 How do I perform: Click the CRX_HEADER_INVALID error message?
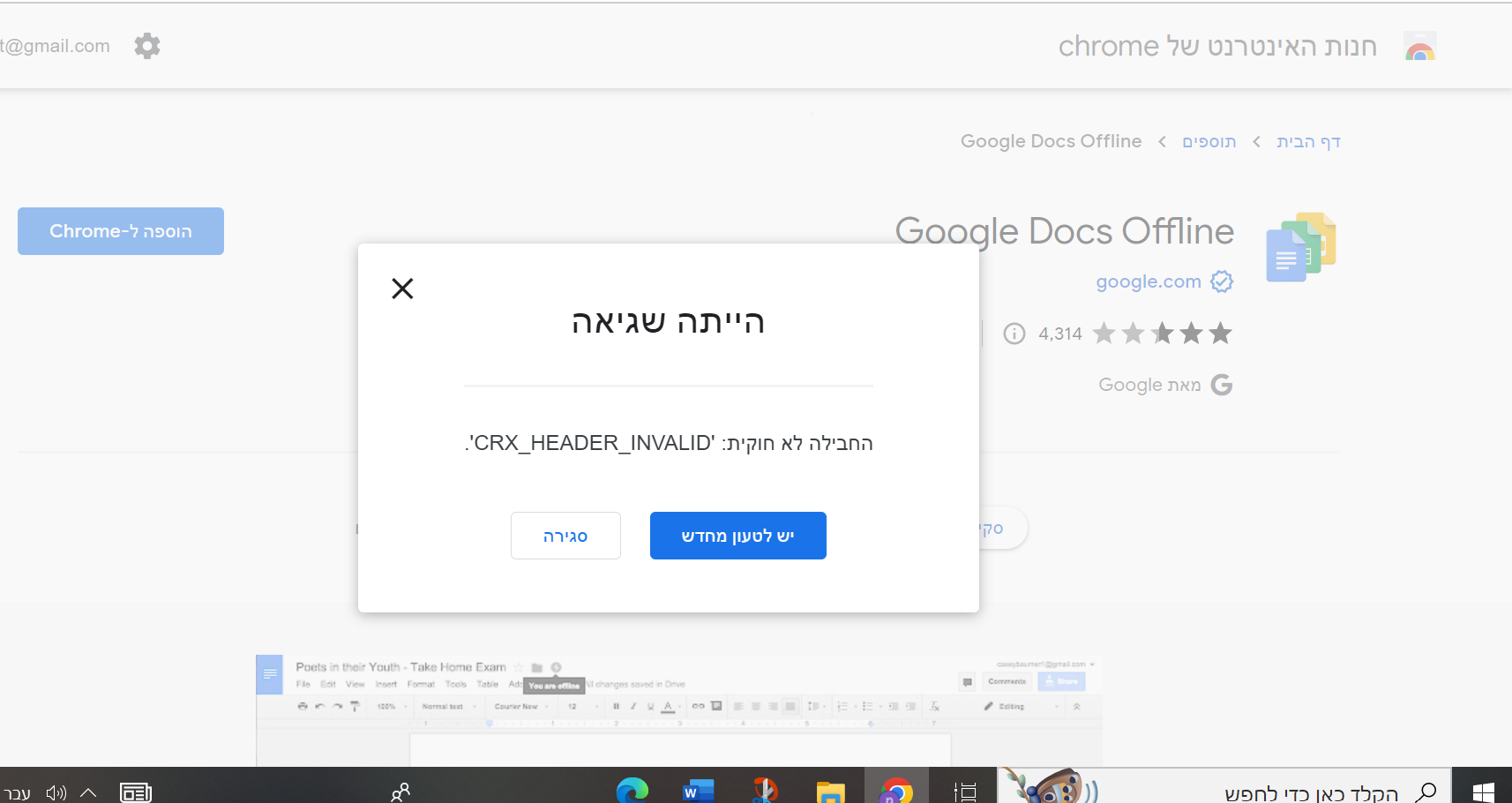(x=669, y=443)
